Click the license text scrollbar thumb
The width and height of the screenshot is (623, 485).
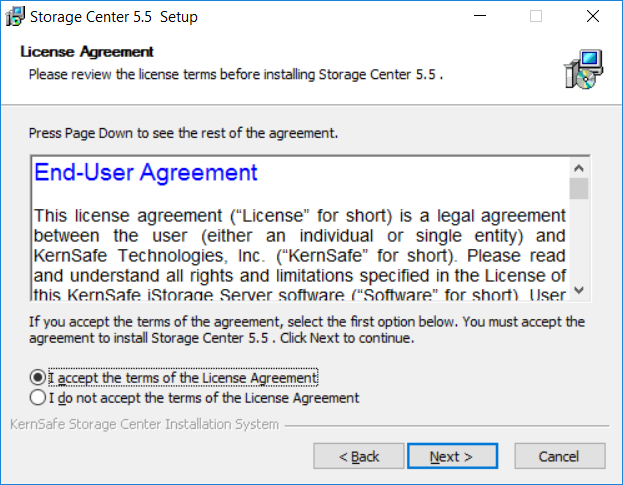click(579, 189)
